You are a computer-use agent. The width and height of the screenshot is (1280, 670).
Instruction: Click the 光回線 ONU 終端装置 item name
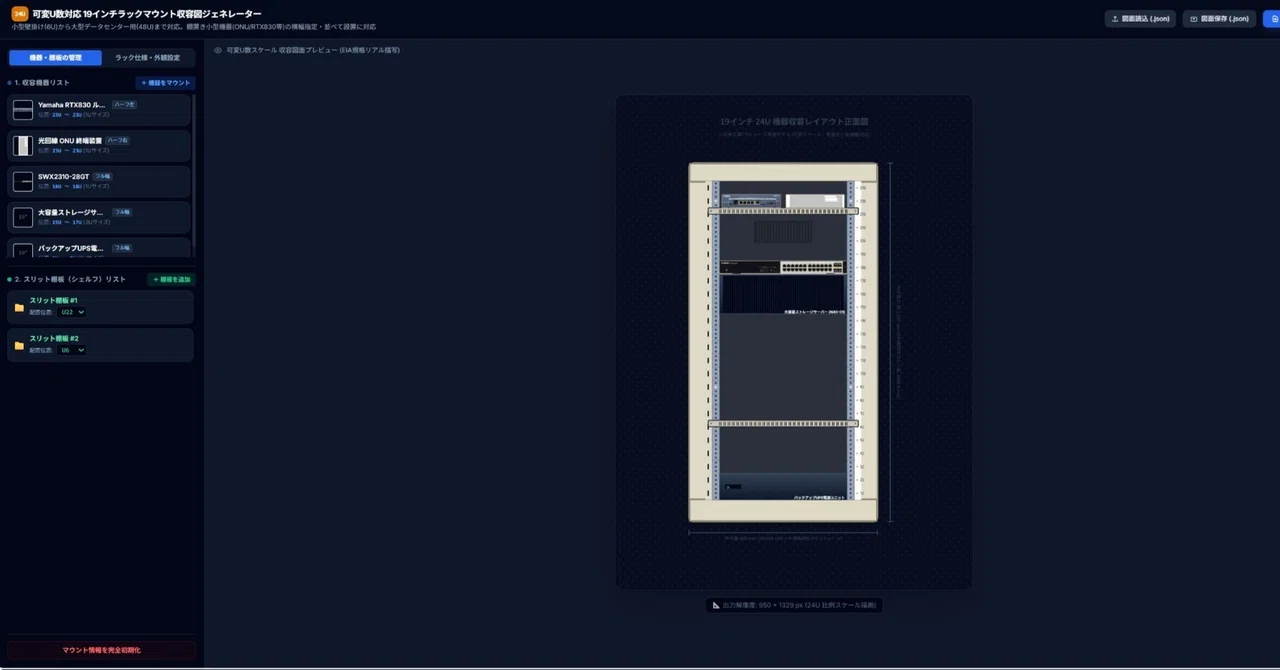coord(70,141)
